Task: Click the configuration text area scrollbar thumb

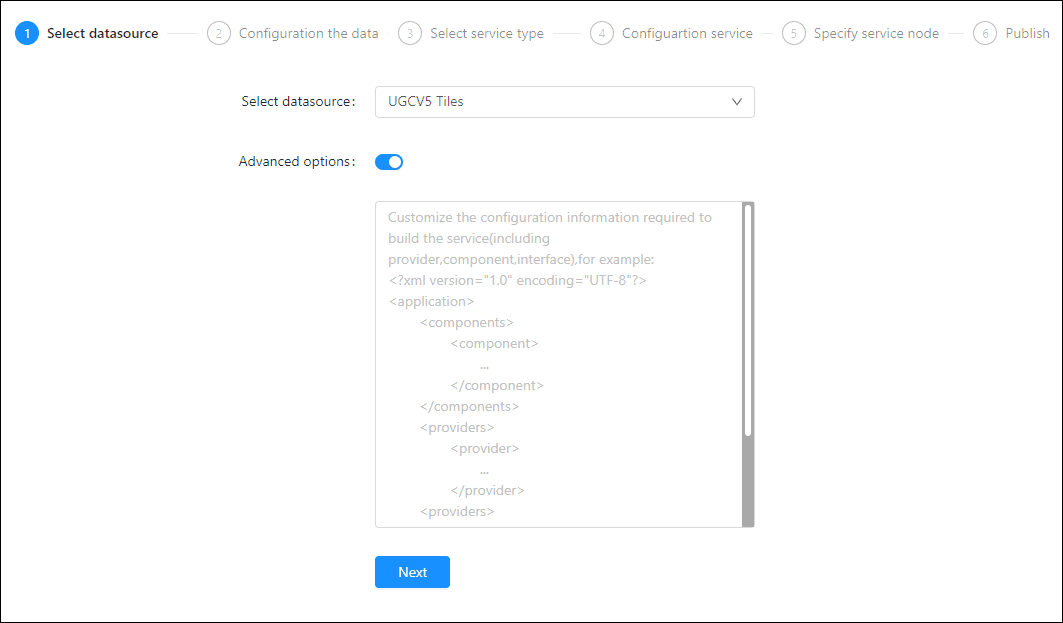Action: (x=748, y=320)
